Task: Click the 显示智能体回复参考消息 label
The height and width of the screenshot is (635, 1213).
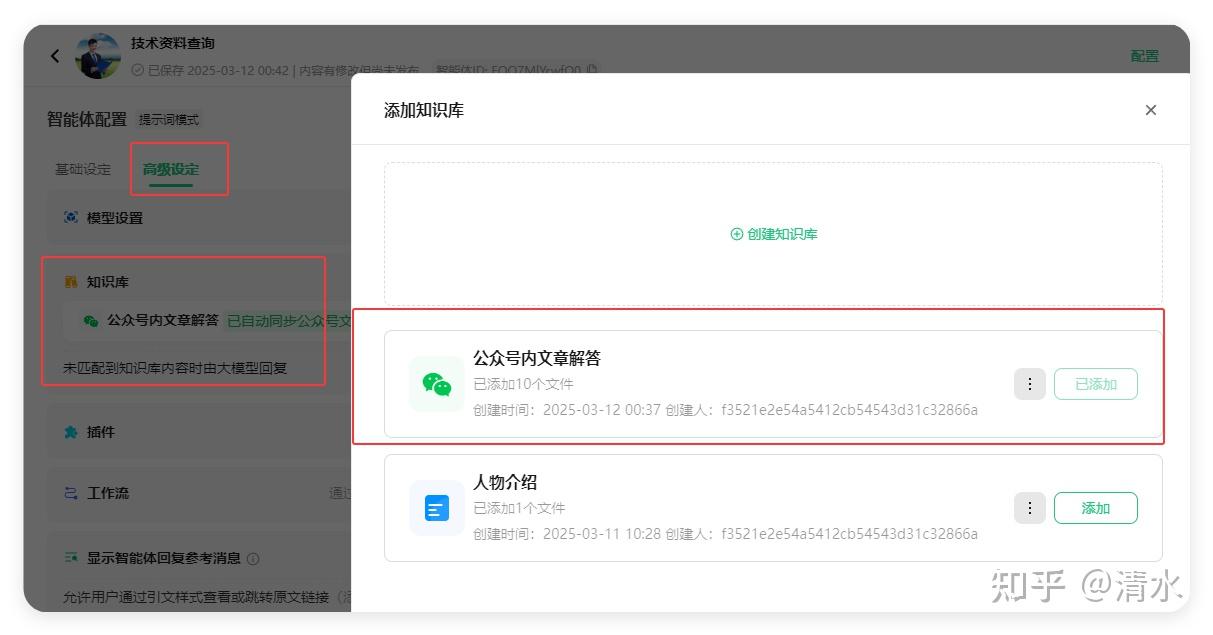Action: 164,558
